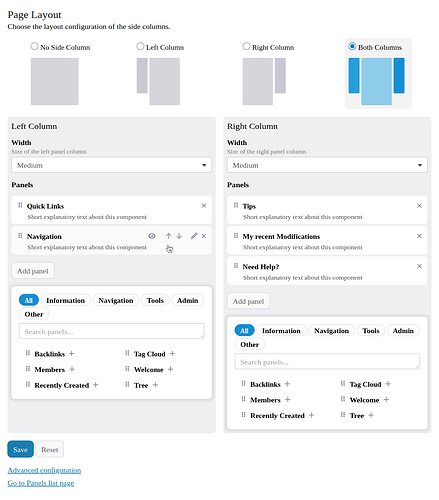Select the No Side Column radio button

[34, 46]
